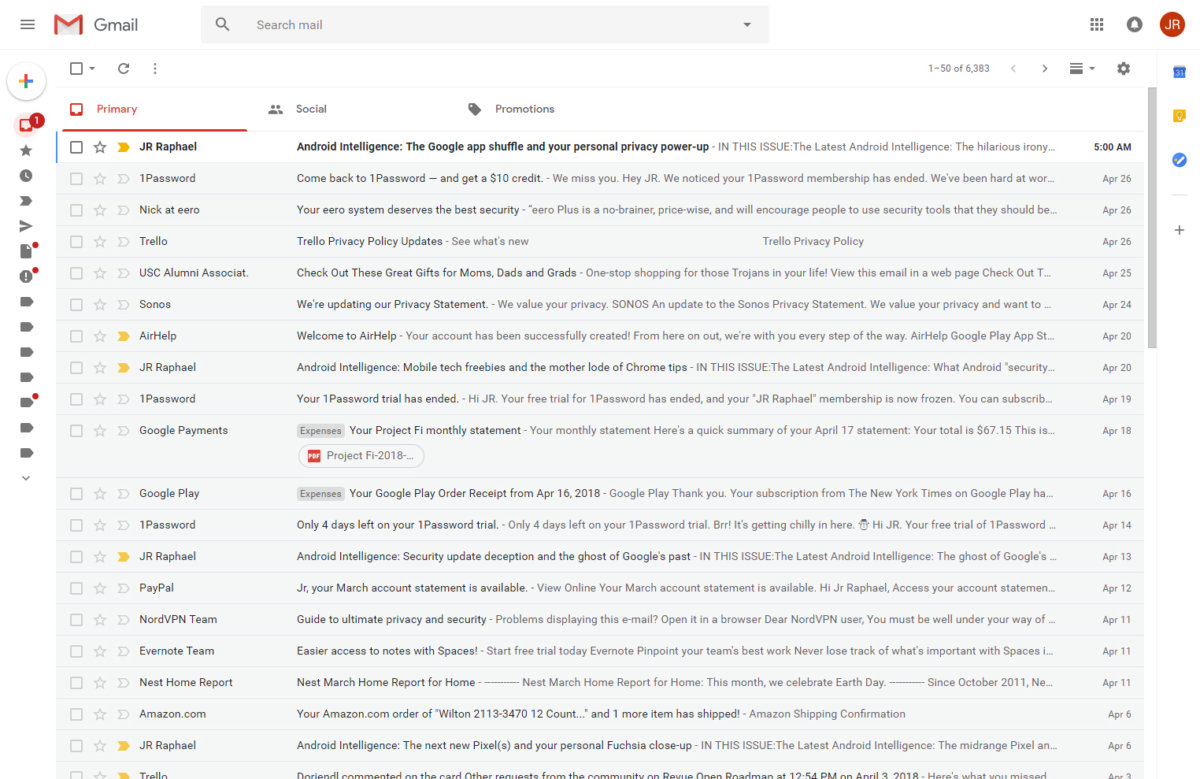Open Gmail settings gear
Screen dimensions: 1200x779
1123,68
